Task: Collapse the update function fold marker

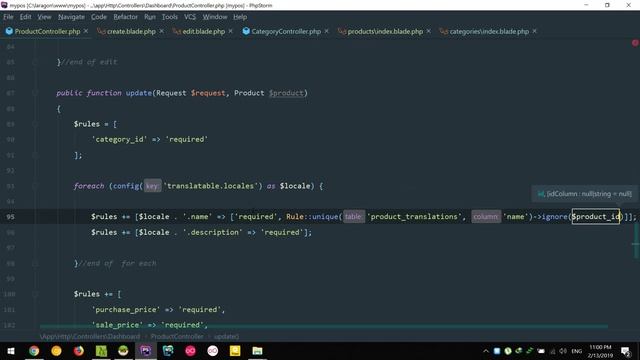Action: point(35,93)
